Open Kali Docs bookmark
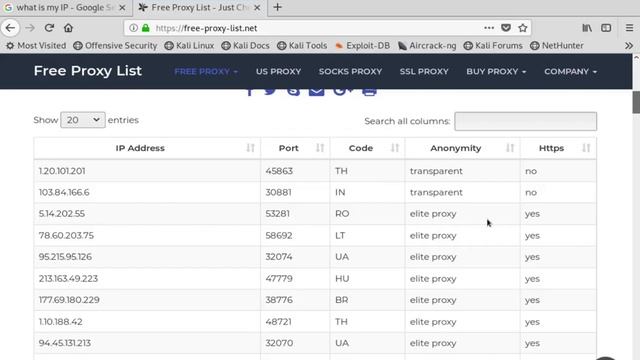640x360 pixels. pos(245,46)
